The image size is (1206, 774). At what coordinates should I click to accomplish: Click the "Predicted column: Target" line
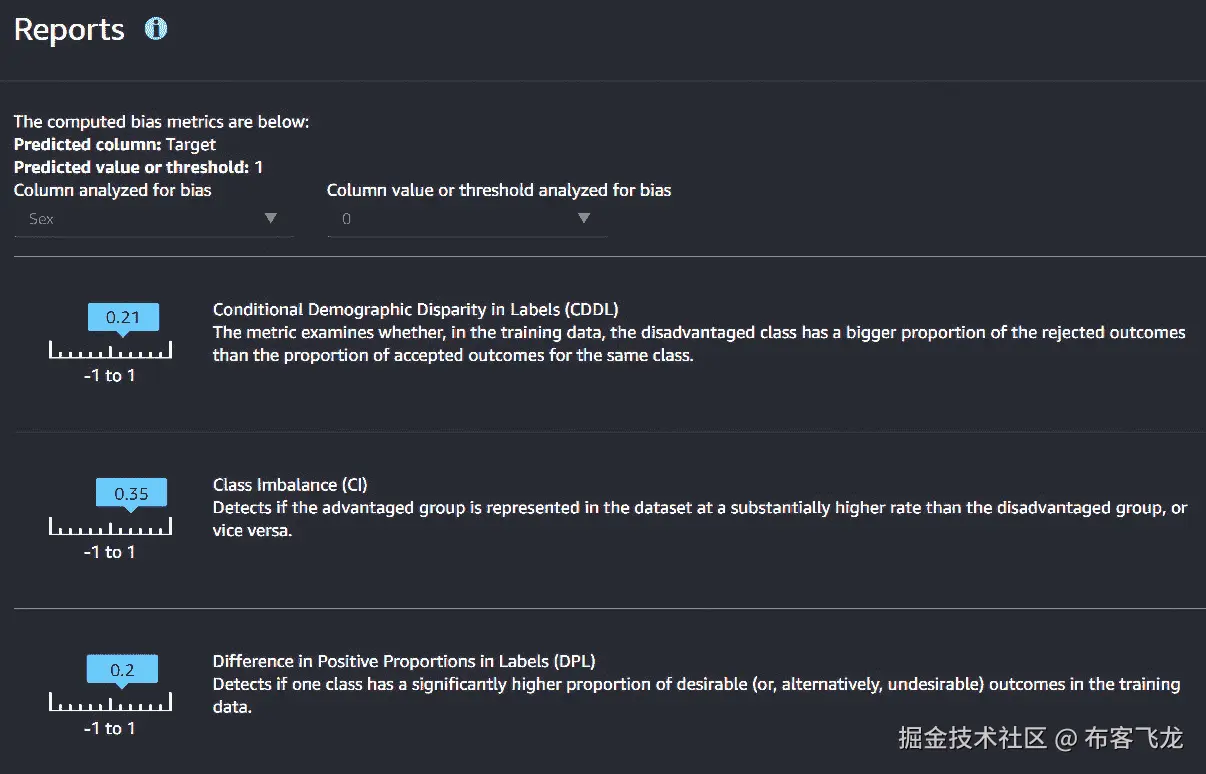115,145
